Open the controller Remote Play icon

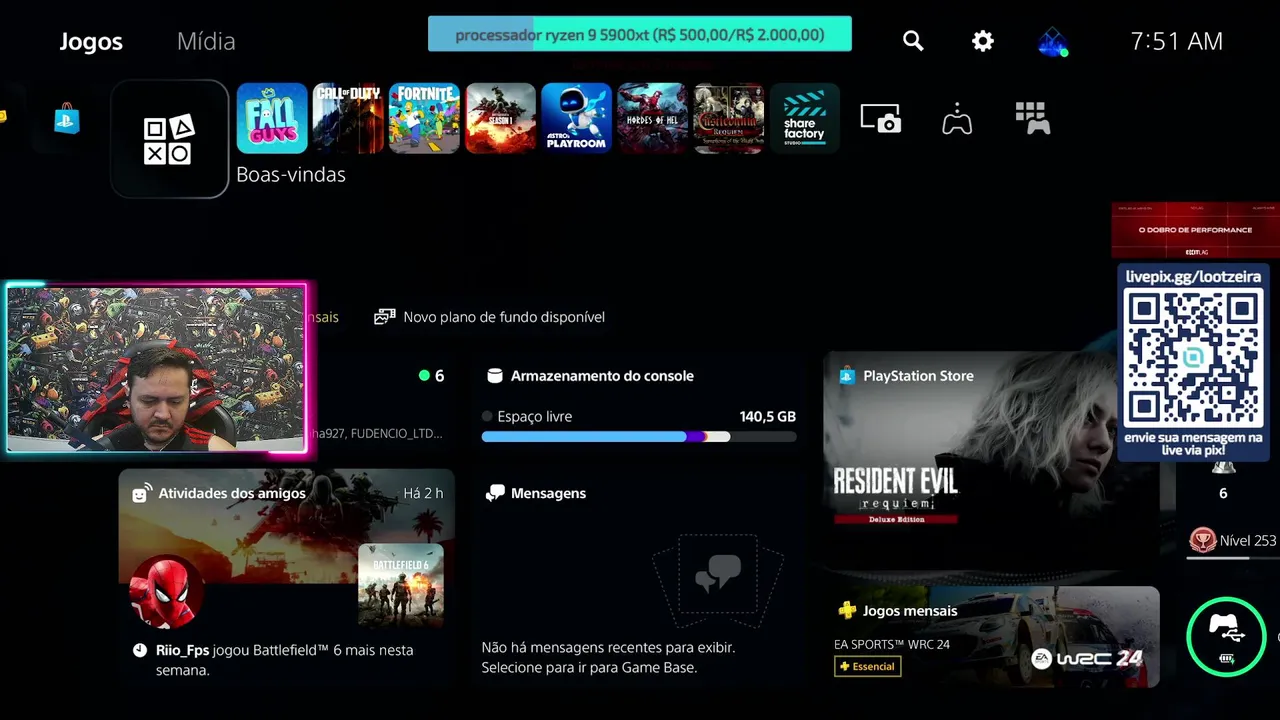957,119
